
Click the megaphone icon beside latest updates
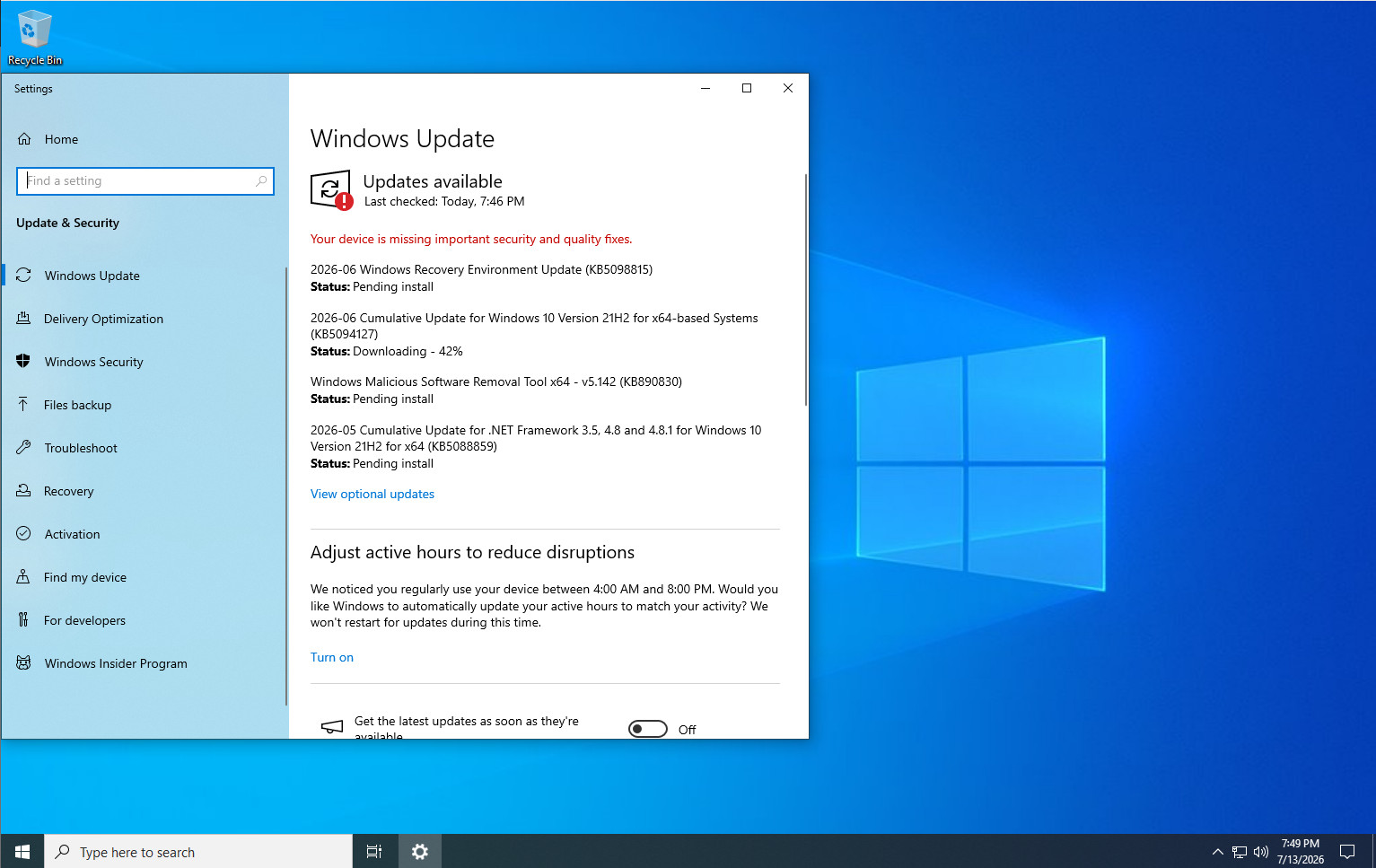point(332,727)
